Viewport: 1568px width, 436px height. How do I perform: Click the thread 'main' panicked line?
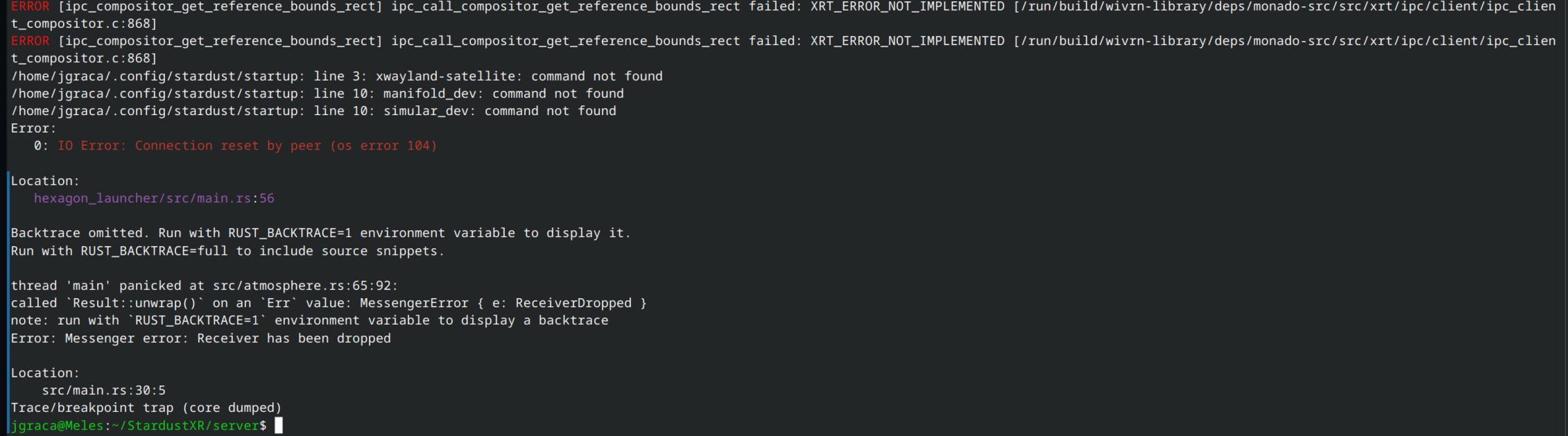(x=205, y=286)
